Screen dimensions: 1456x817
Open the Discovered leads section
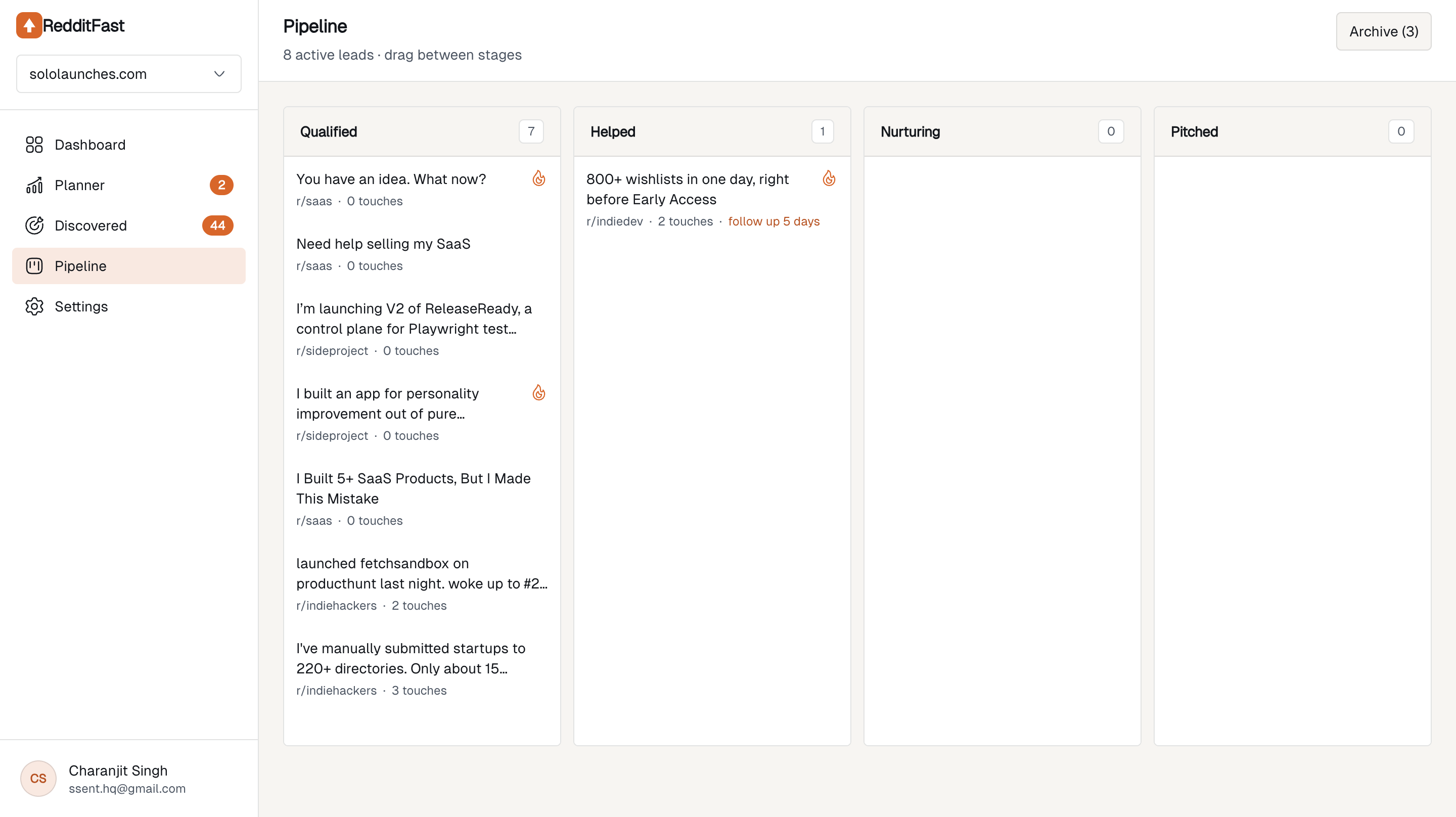[129, 225]
